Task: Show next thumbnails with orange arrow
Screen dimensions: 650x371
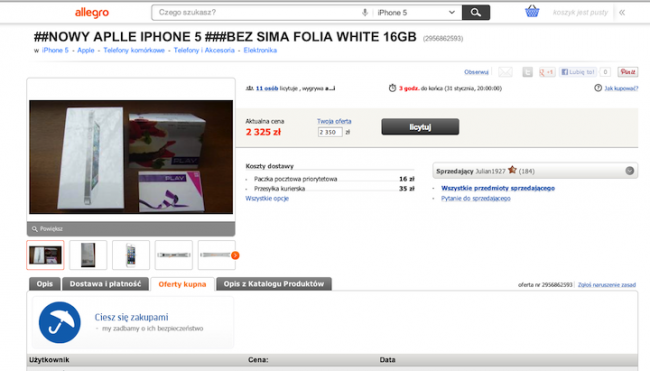Action: pos(235,255)
